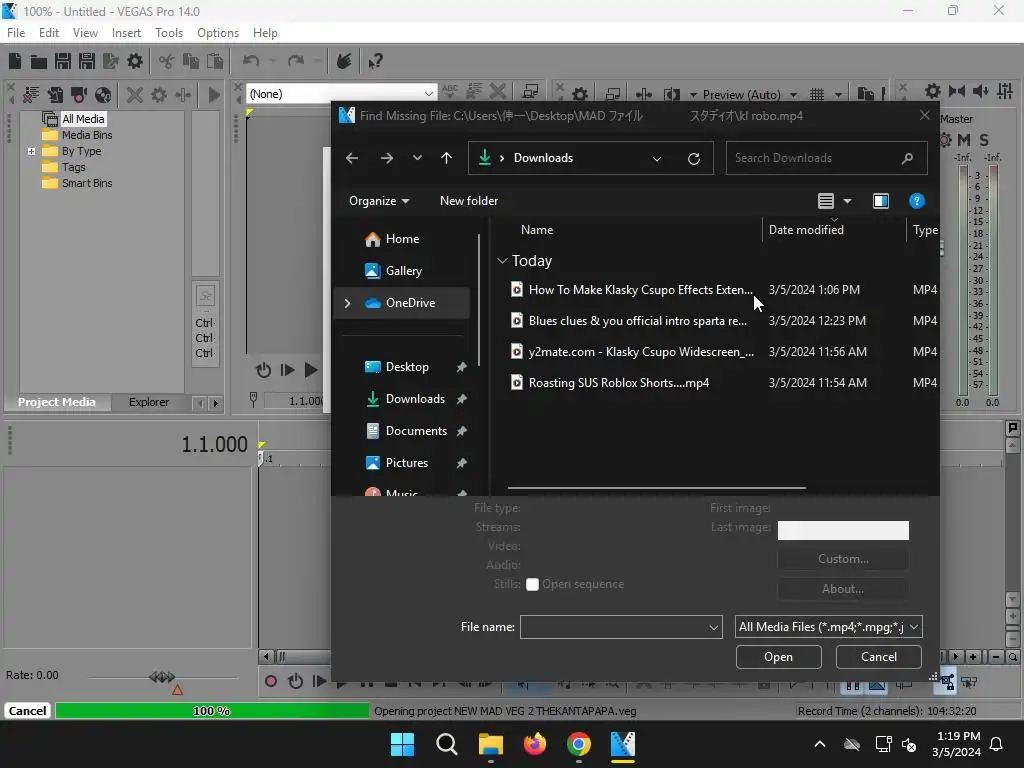Click the Import Media icon
Image resolution: width=1024 pixels, height=768 pixels.
55,95
